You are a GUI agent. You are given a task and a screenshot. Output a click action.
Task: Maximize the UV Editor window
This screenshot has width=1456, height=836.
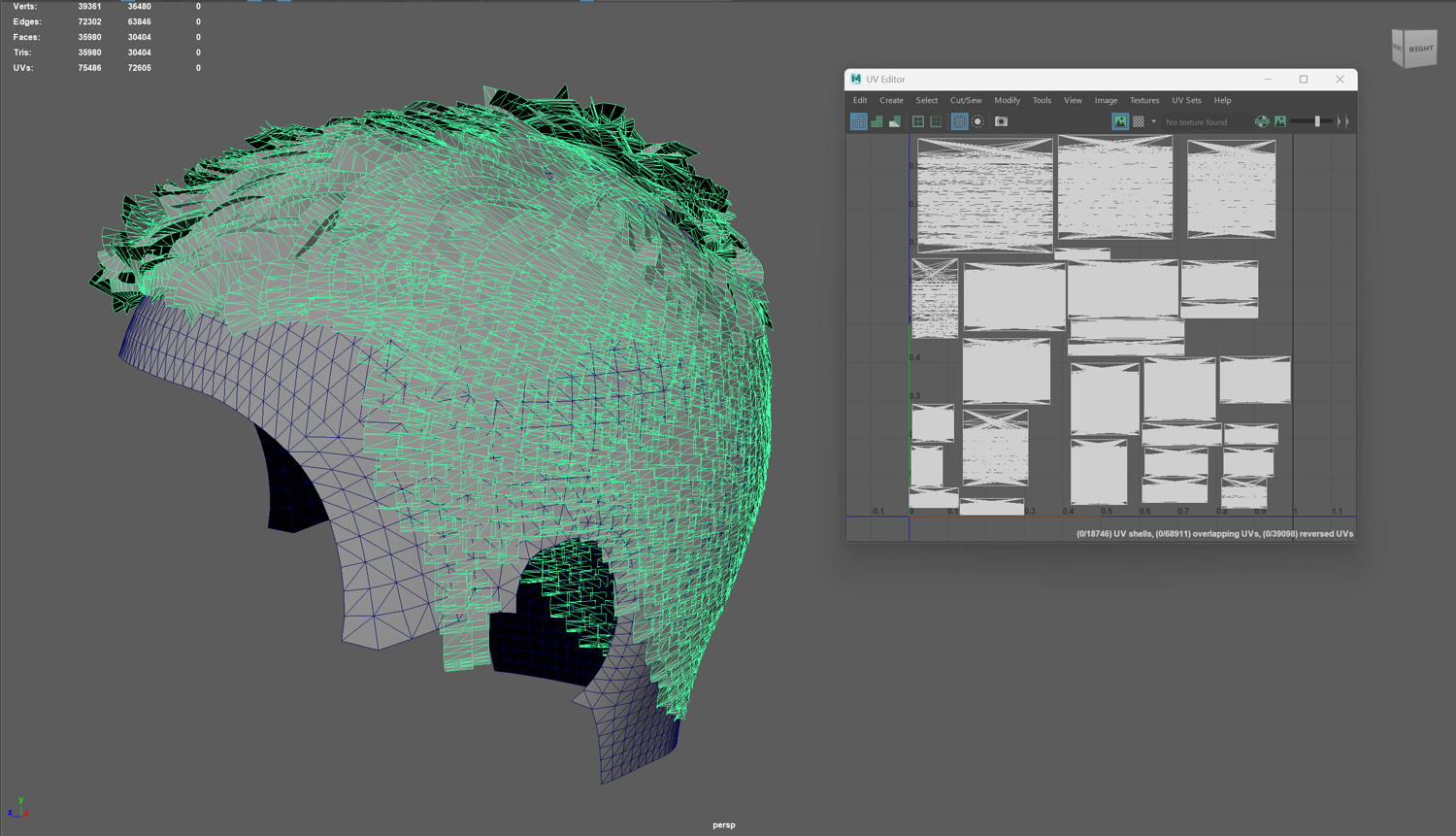(1304, 80)
